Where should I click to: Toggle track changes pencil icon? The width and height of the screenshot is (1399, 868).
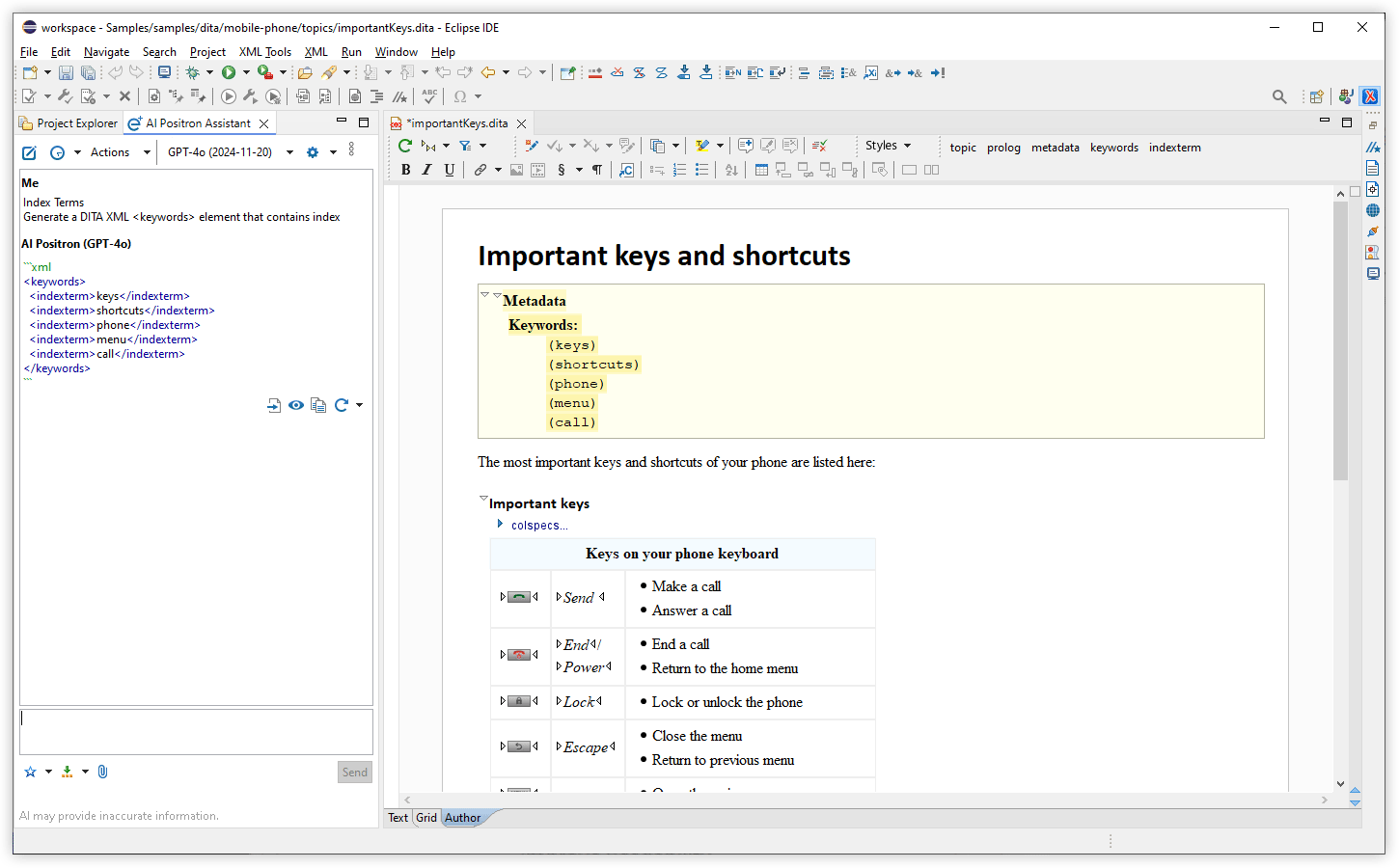click(x=532, y=146)
